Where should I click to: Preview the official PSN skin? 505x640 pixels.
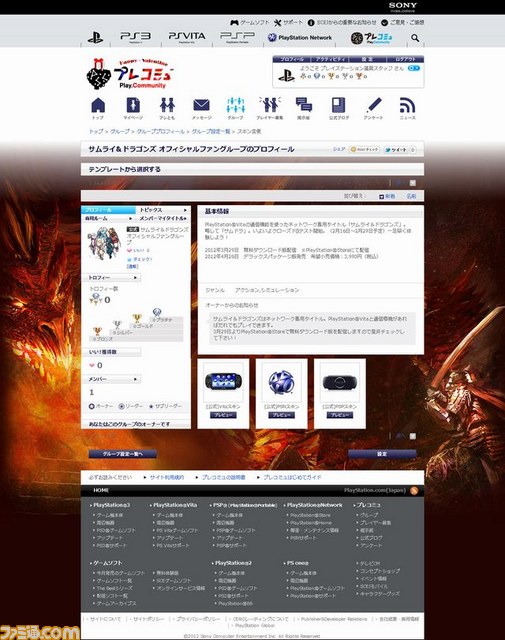281,415
